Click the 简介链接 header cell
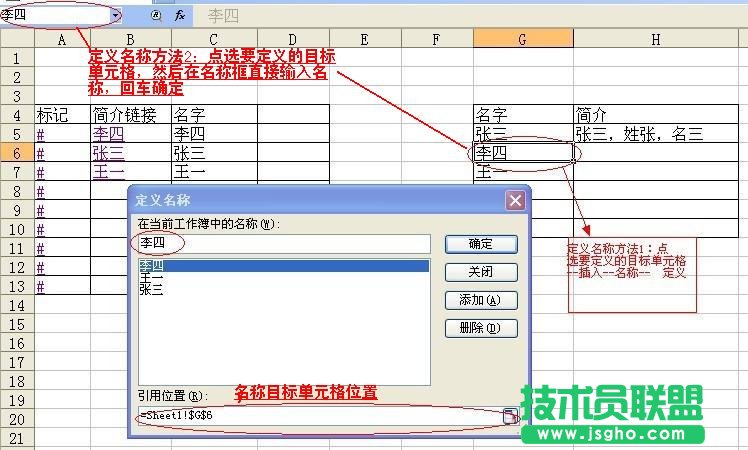The height and width of the screenshot is (450, 748). pos(131,115)
